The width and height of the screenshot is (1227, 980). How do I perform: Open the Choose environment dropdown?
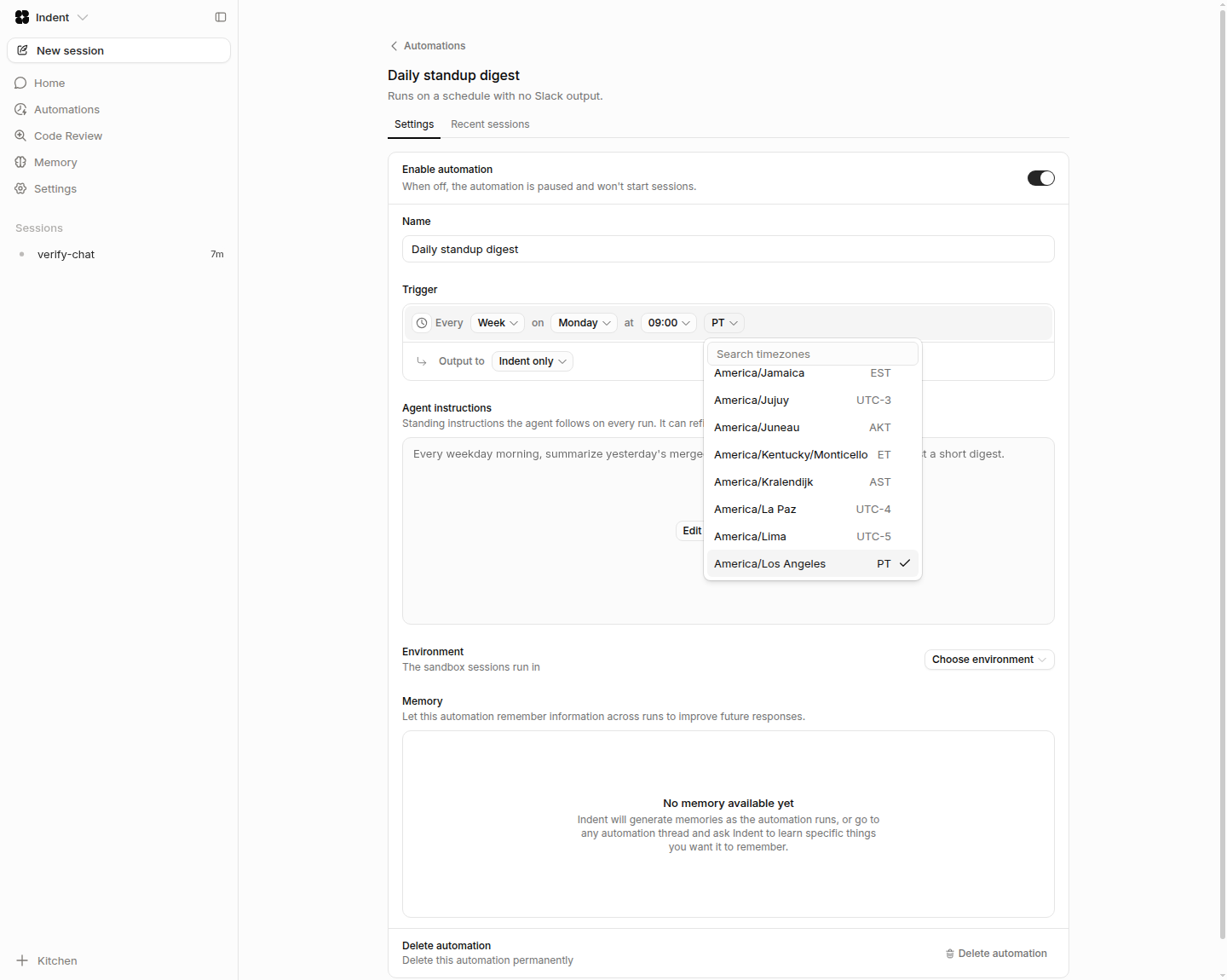[989, 660]
